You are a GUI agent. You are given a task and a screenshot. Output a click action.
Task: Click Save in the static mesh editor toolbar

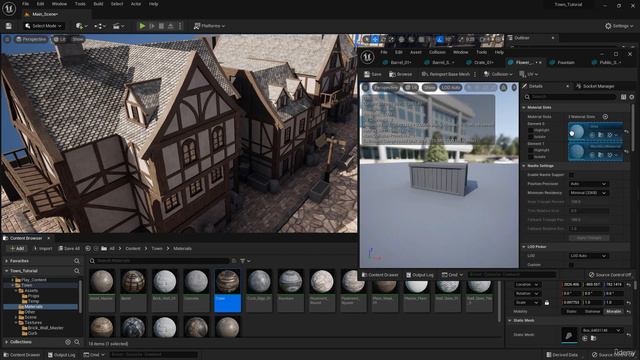click(373, 74)
